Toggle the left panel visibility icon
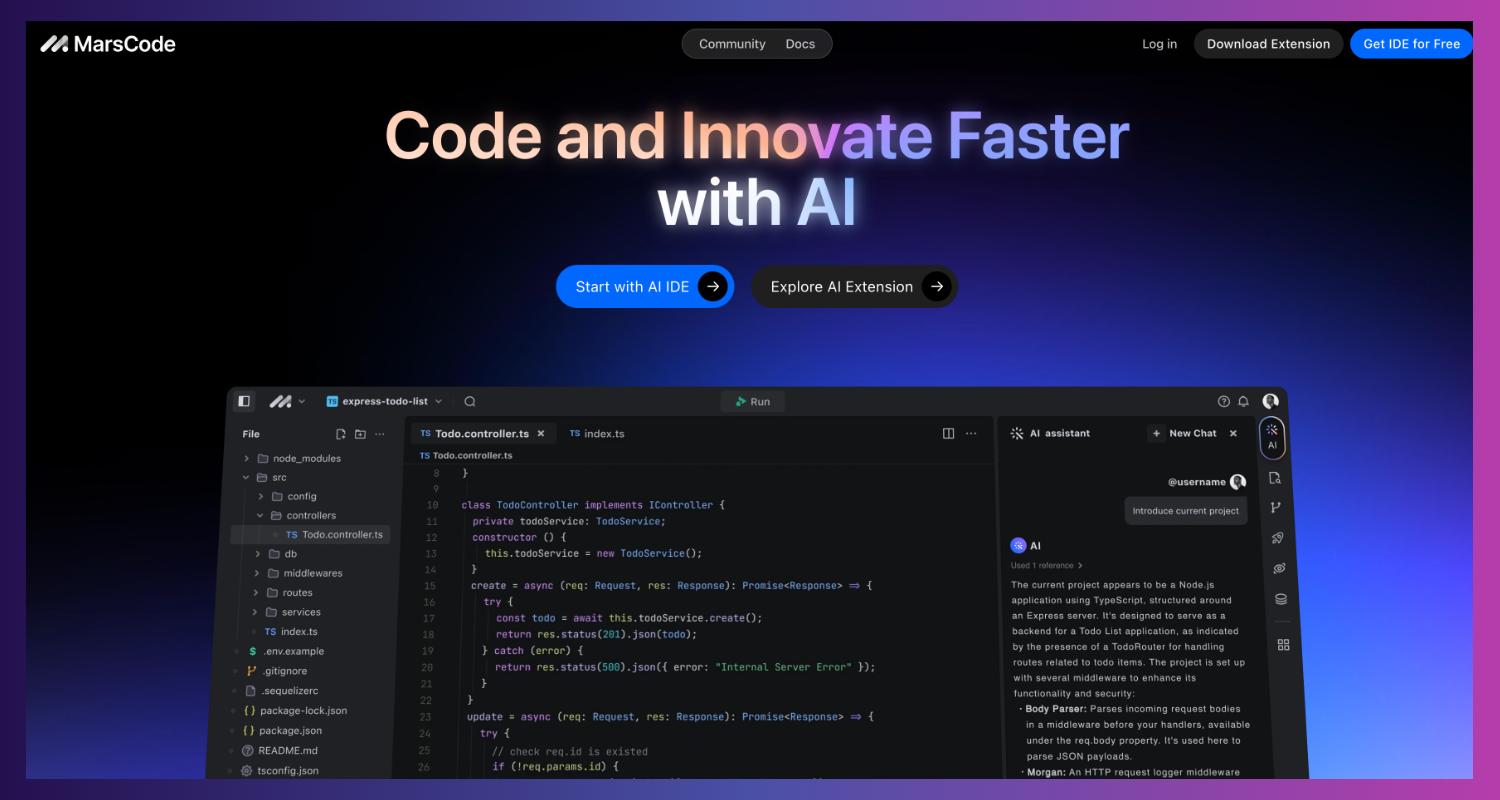The width and height of the screenshot is (1500, 800). pos(244,400)
